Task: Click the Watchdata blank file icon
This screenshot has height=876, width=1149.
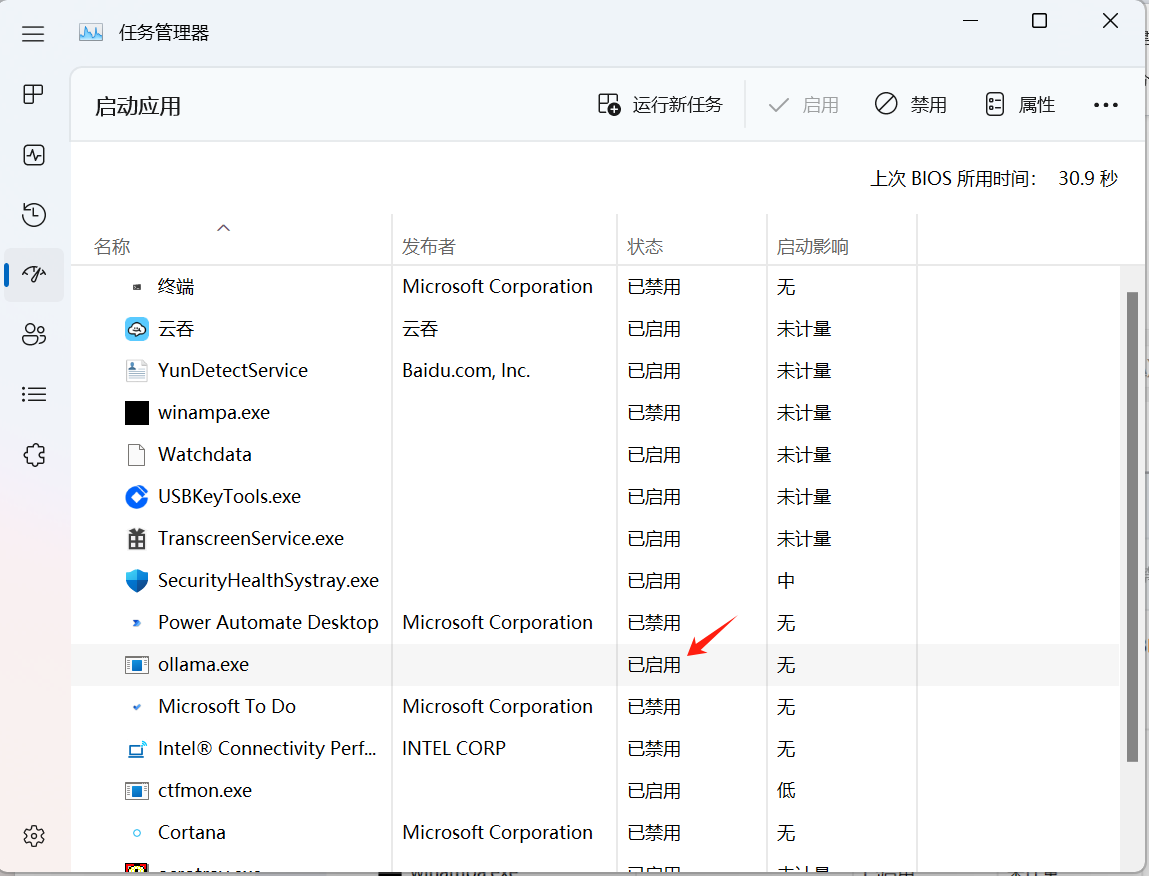Action: [x=137, y=454]
